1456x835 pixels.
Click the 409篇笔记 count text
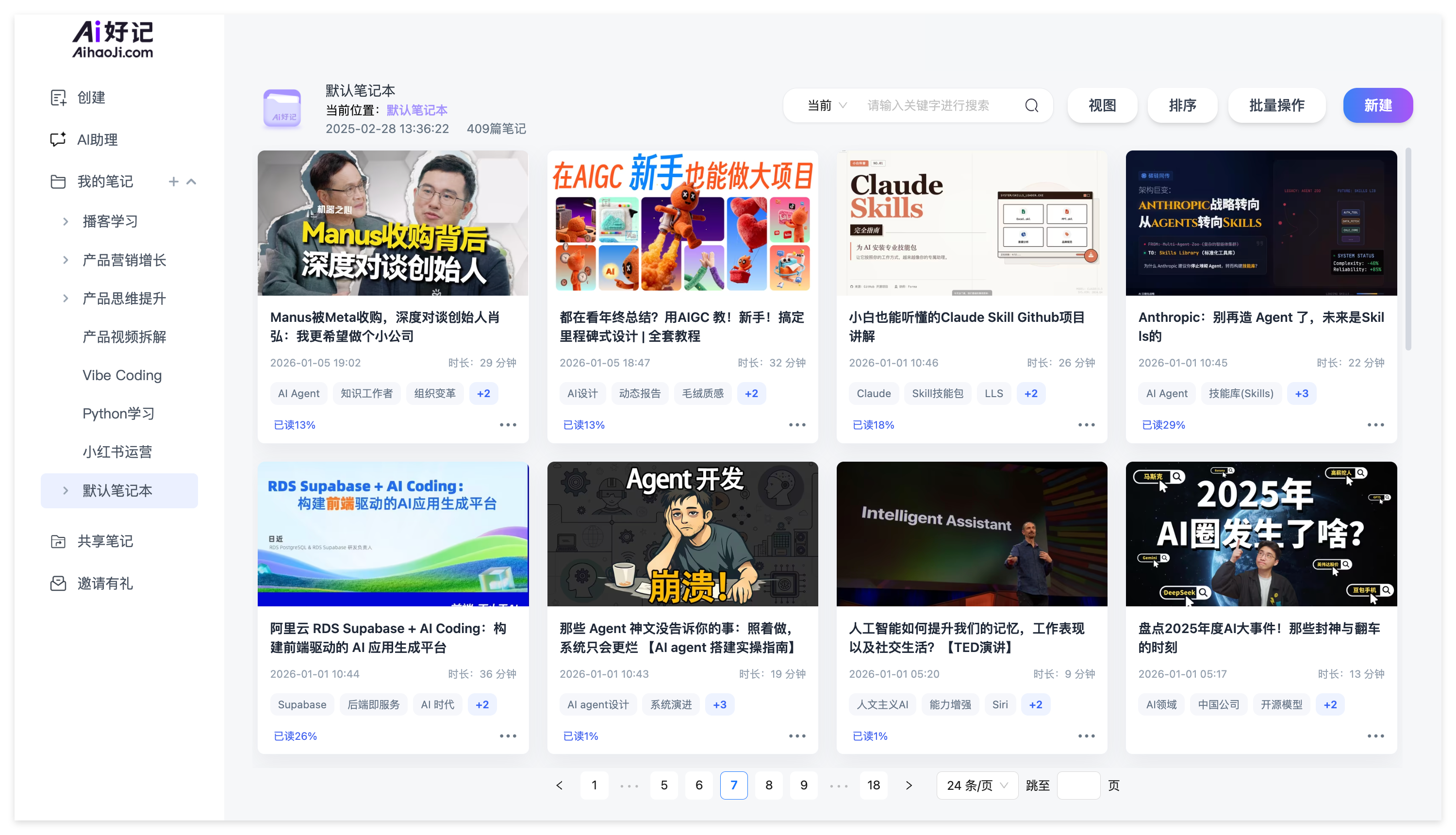[496, 129]
